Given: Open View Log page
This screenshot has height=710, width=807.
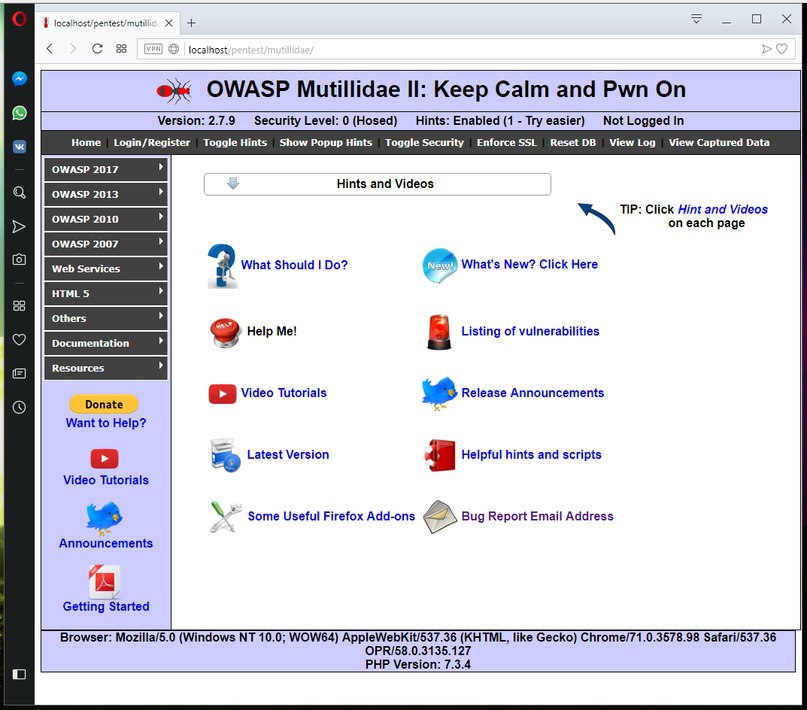Looking at the screenshot, I should pyautogui.click(x=633, y=143).
